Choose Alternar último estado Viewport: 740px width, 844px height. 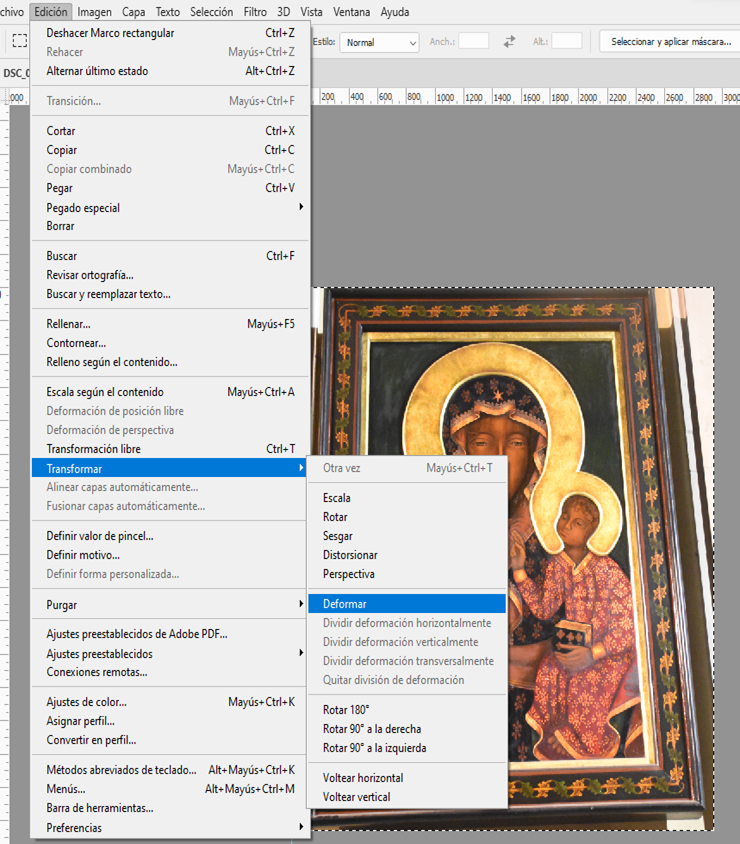(171, 71)
